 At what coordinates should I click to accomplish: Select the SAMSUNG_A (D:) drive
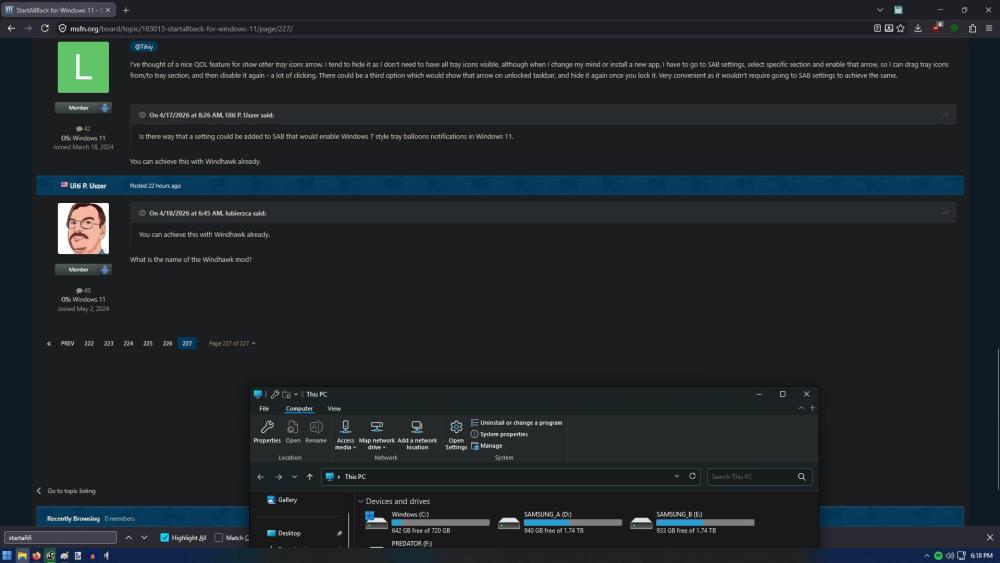(560, 522)
